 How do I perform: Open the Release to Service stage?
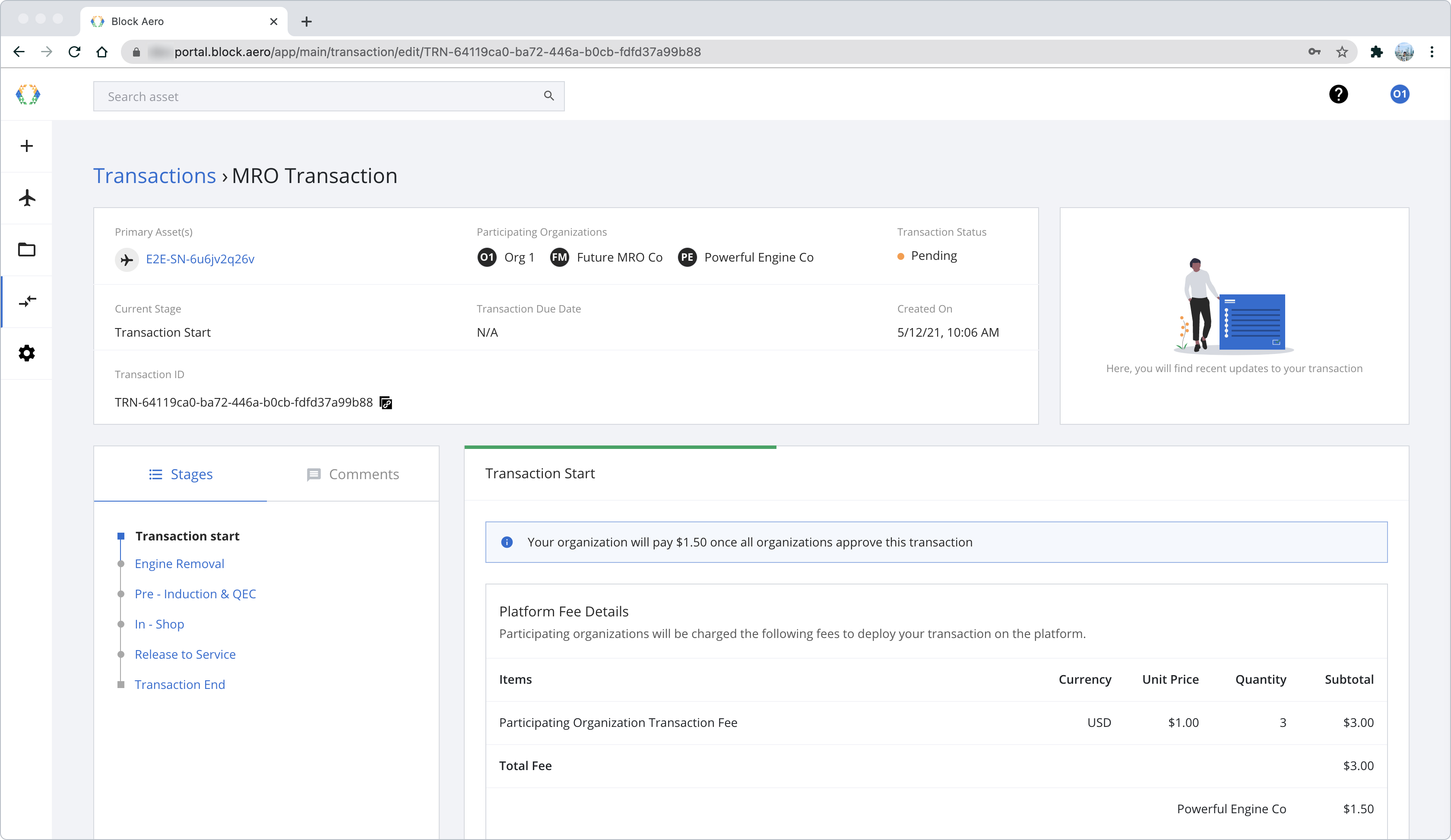click(x=185, y=655)
